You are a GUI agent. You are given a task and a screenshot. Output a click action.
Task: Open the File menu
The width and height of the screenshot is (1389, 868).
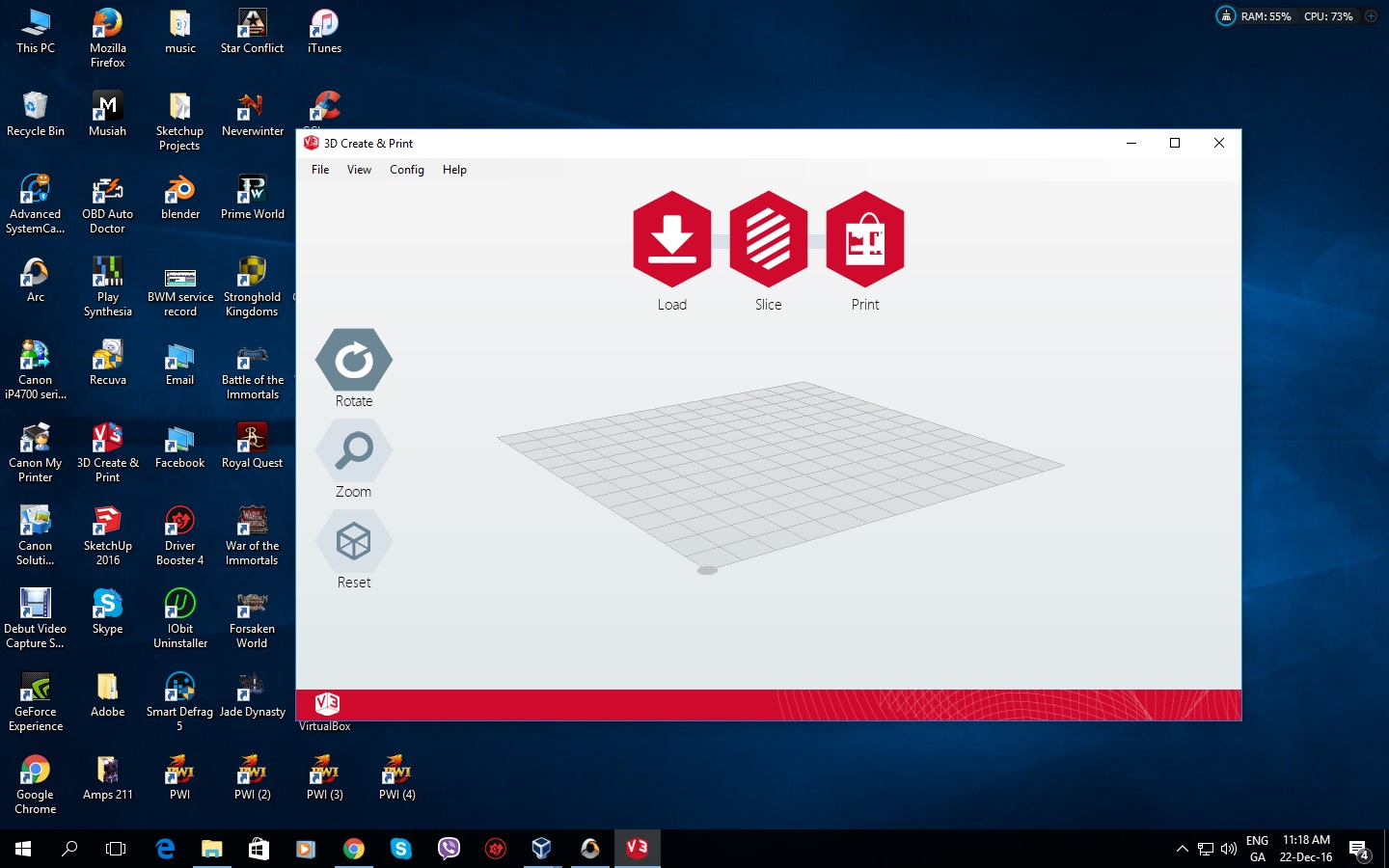coord(320,170)
